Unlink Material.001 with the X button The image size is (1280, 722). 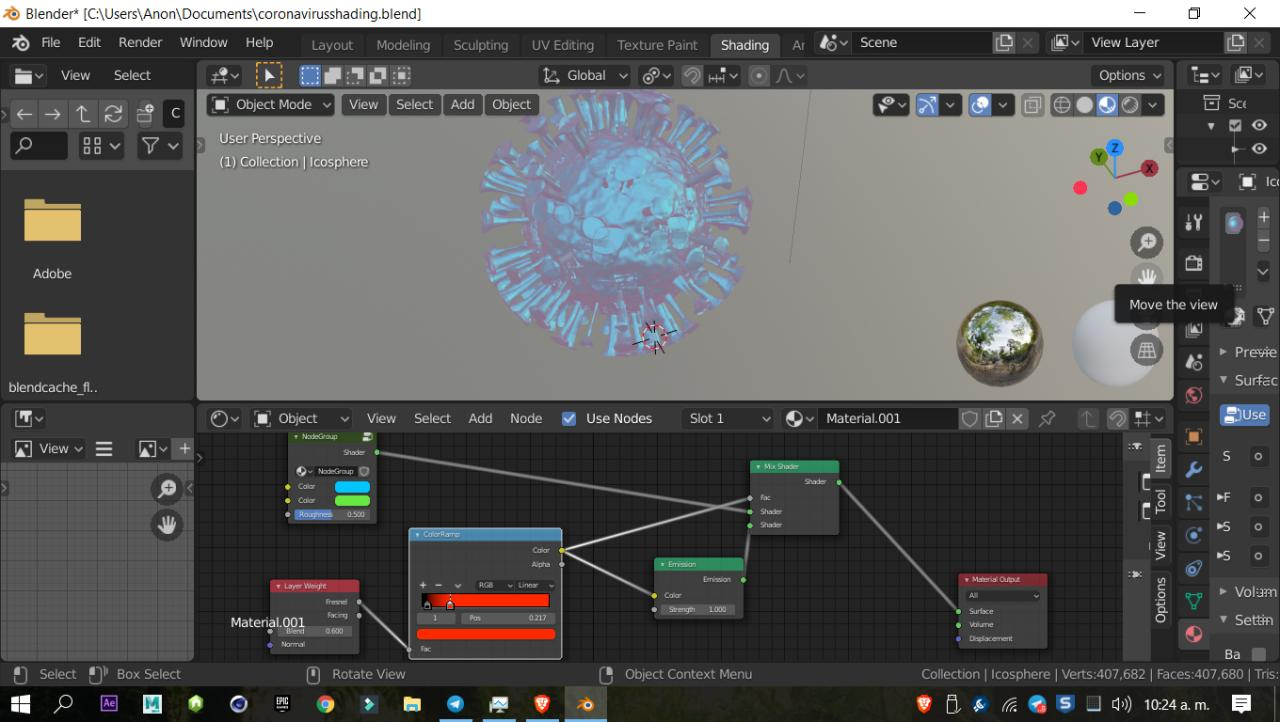1017,419
